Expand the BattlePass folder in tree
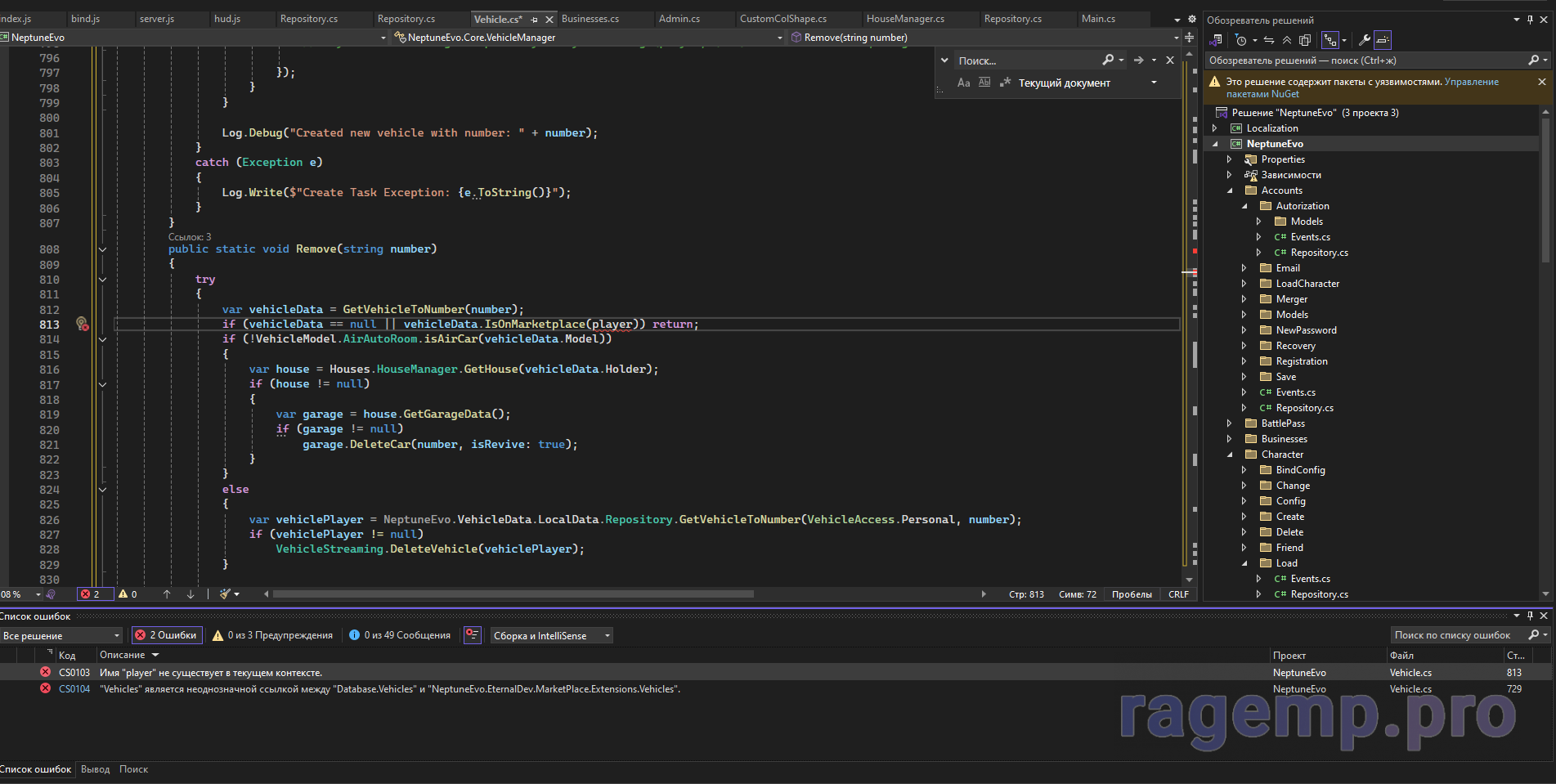 click(1229, 423)
